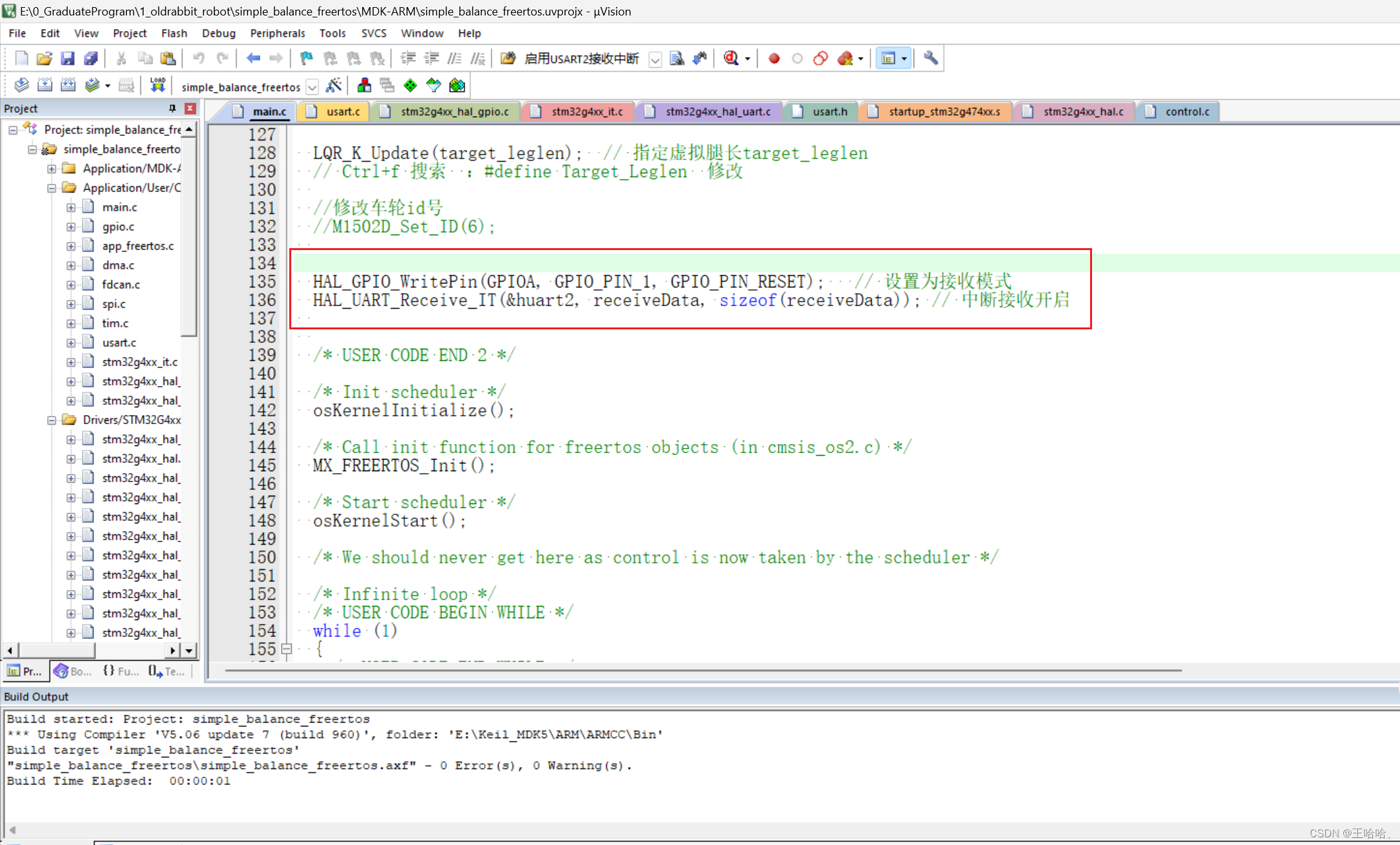Paste from clipboard icon
This screenshot has width=1400, height=845.
pyautogui.click(x=168, y=59)
